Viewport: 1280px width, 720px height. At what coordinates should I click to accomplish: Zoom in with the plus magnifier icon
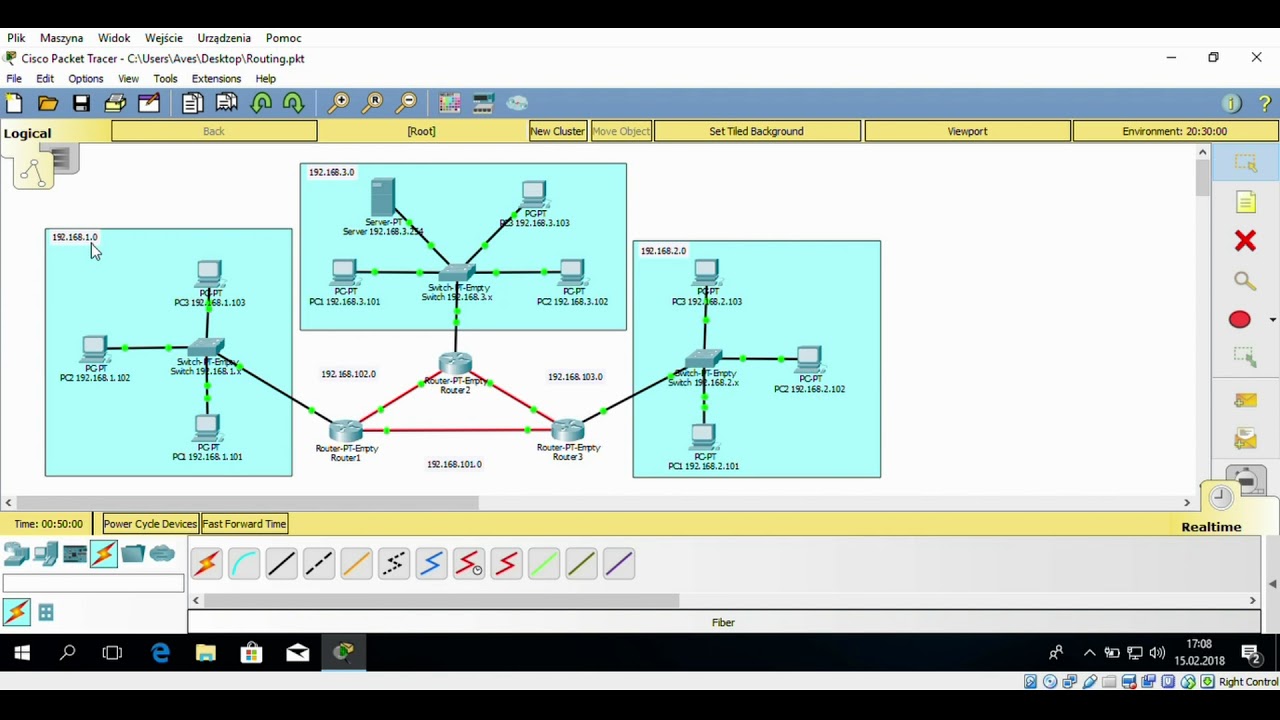coord(339,103)
